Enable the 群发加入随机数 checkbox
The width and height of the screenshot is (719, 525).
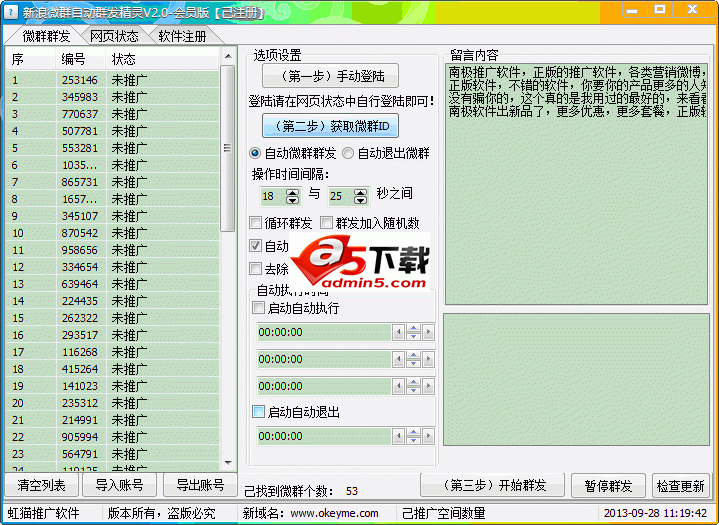326,223
